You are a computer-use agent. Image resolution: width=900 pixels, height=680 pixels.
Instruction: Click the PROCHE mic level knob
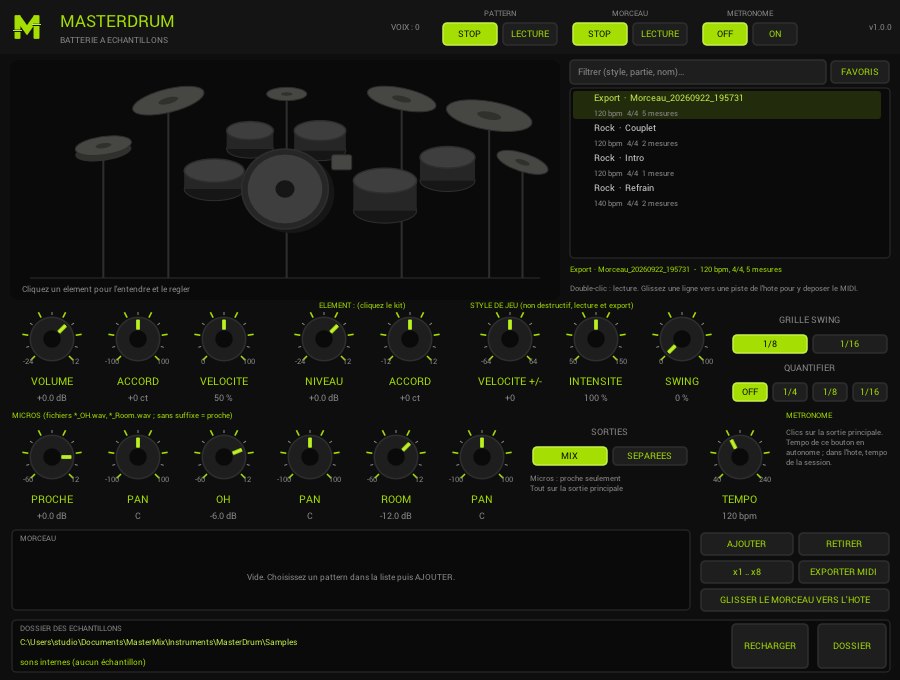pyautogui.click(x=52, y=457)
